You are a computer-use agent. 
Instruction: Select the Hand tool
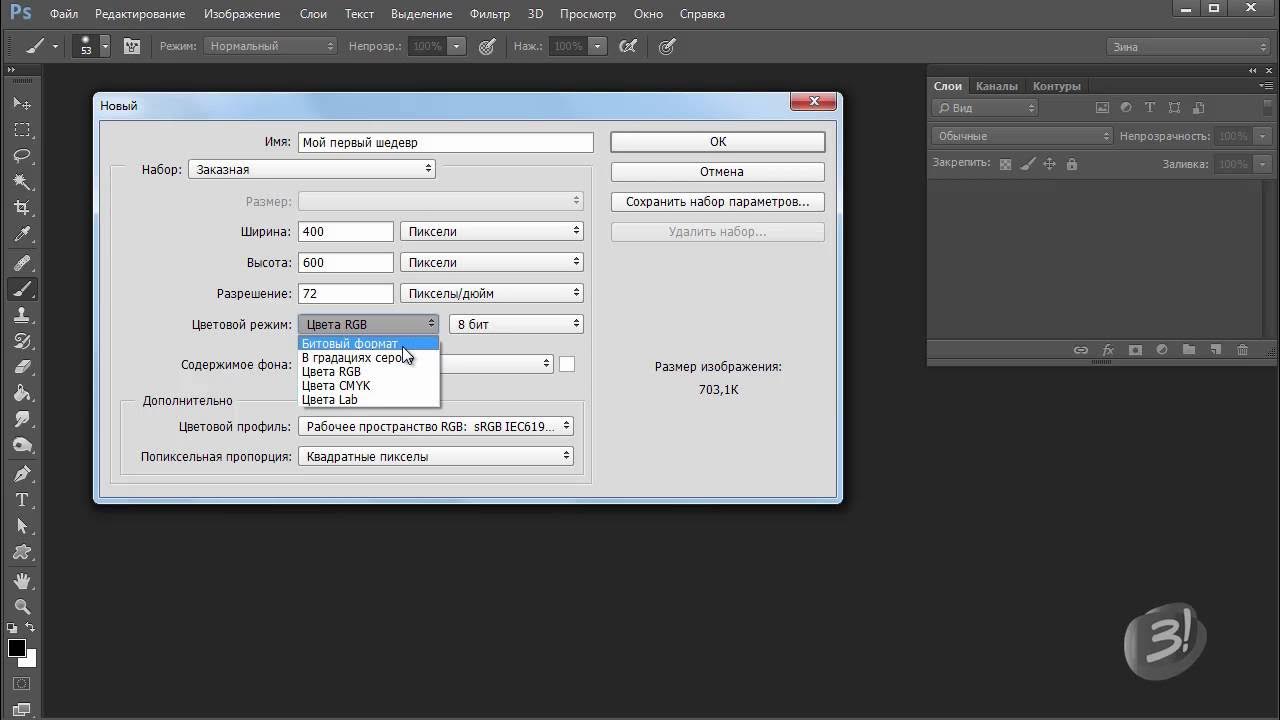[x=22, y=581]
